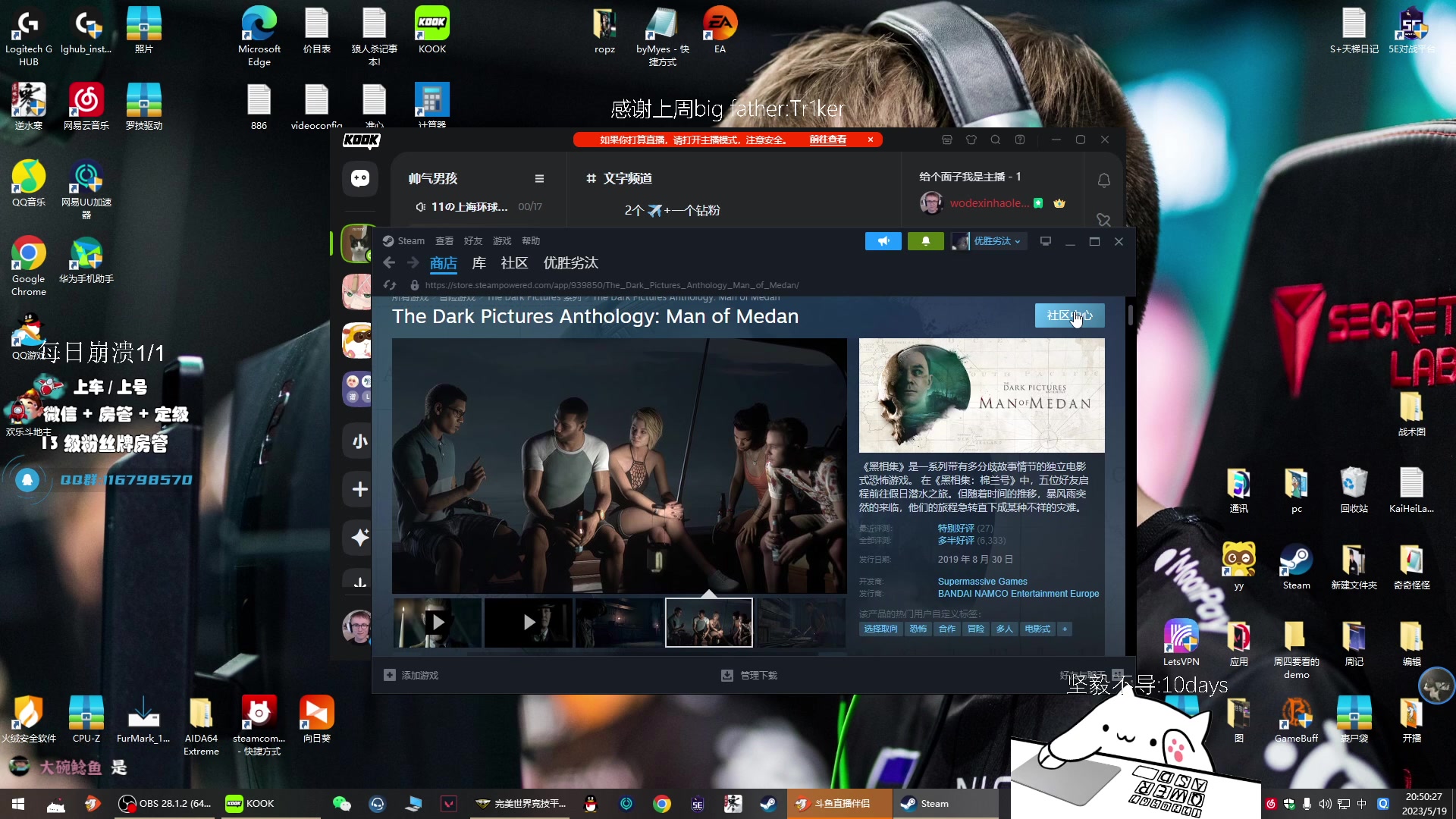Click the Steam store URL address field
Viewport: 1456px width, 819px height.
coord(611,285)
